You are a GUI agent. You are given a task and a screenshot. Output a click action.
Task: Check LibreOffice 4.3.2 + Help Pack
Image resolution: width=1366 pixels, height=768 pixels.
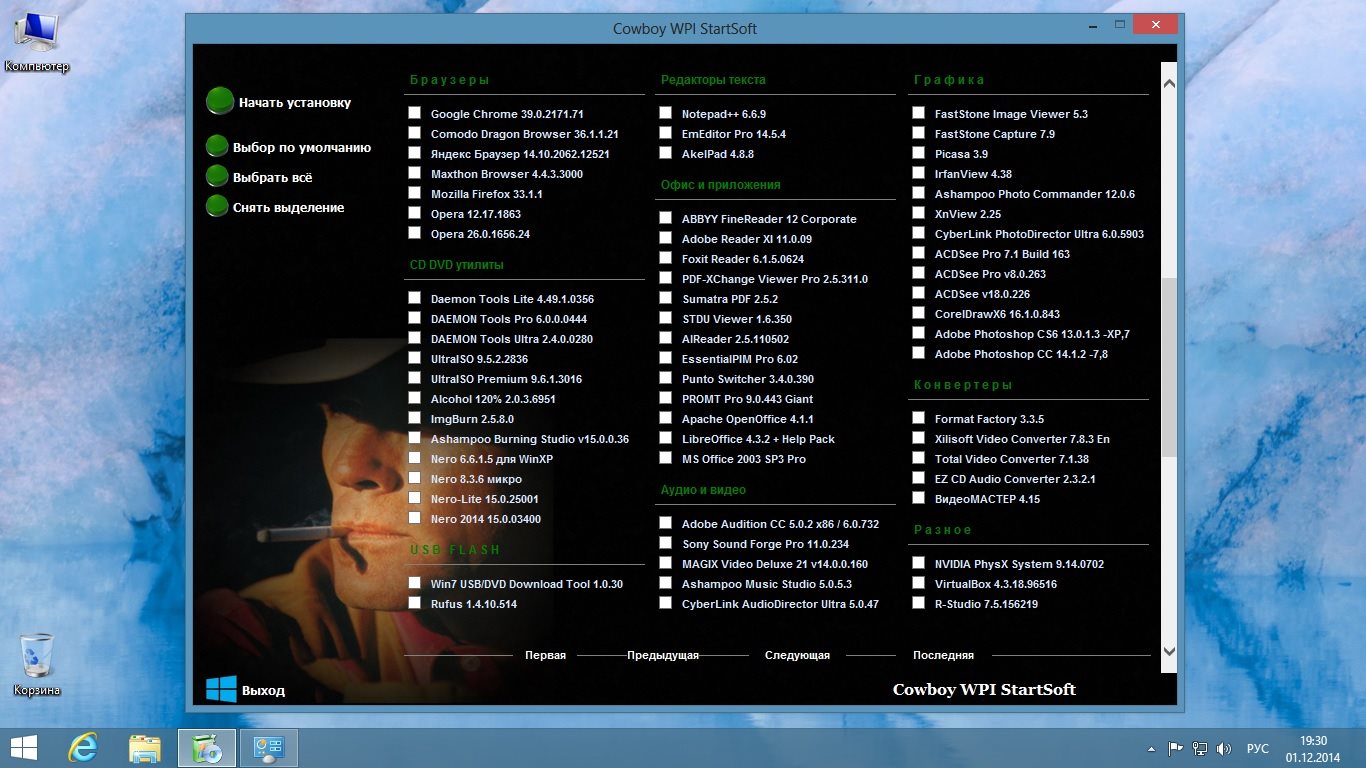click(x=666, y=438)
